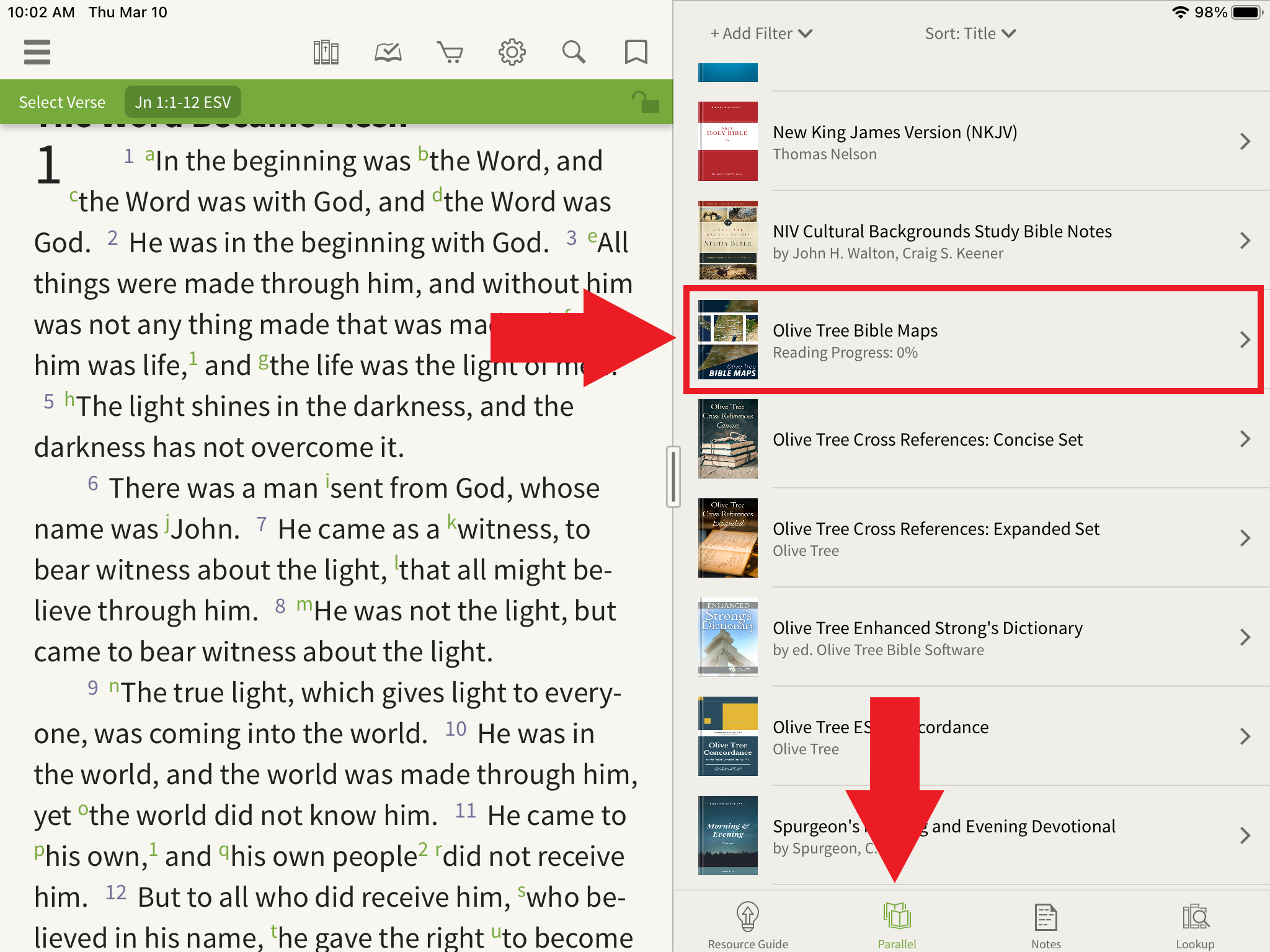Open the store cart icon
This screenshot has height=952, width=1270.
(x=450, y=53)
